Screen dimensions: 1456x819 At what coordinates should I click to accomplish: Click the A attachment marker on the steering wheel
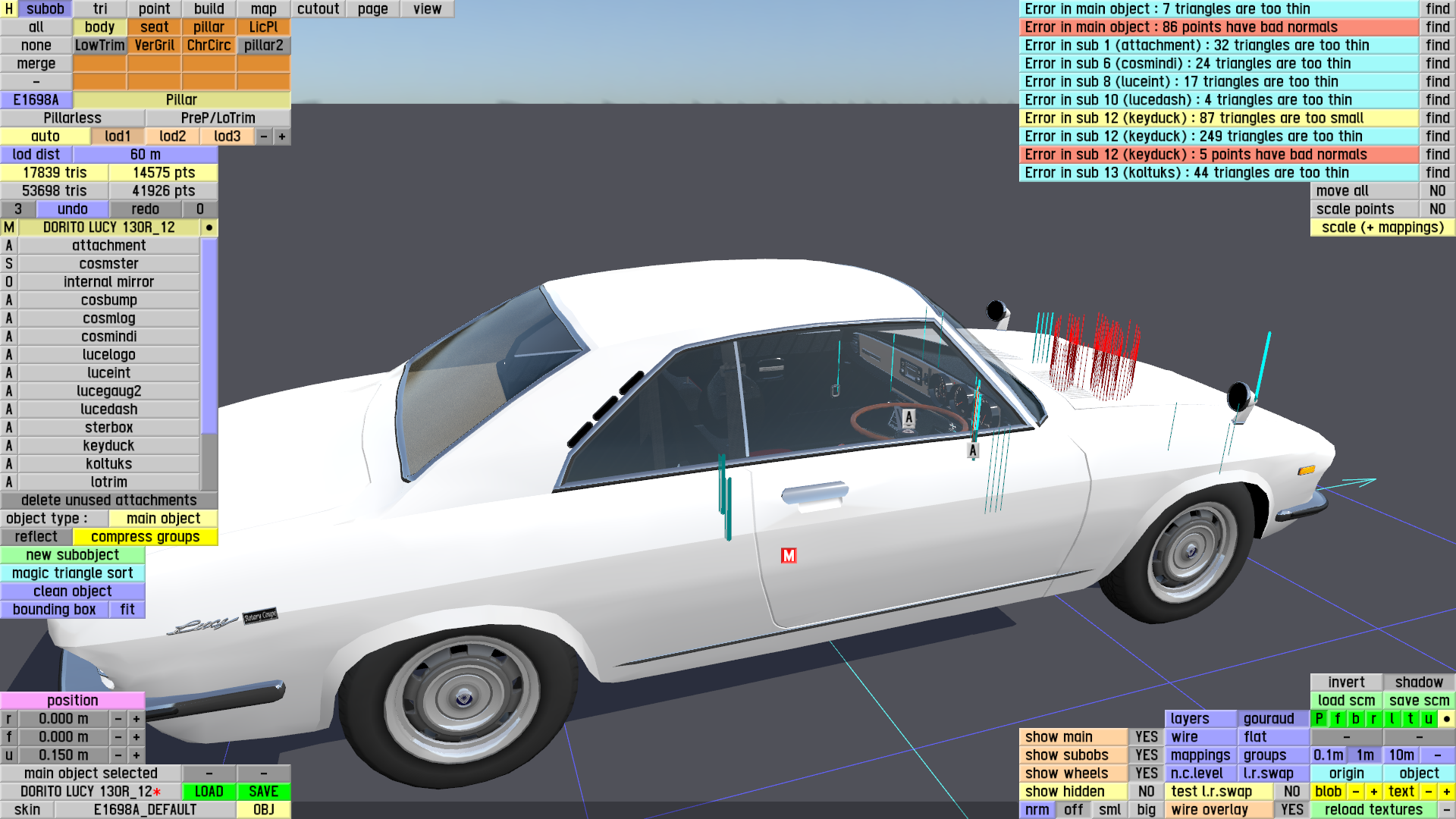pyautogui.click(x=908, y=417)
